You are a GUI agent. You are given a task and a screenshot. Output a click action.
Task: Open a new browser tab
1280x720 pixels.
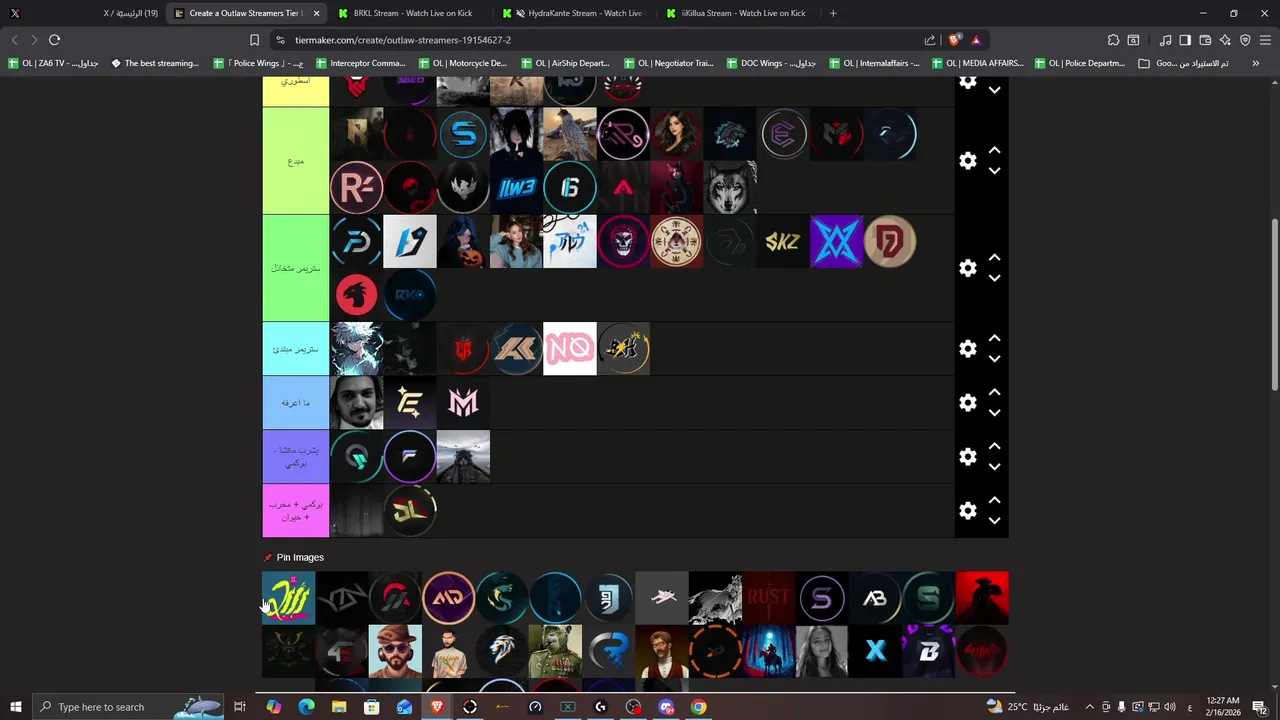point(833,13)
